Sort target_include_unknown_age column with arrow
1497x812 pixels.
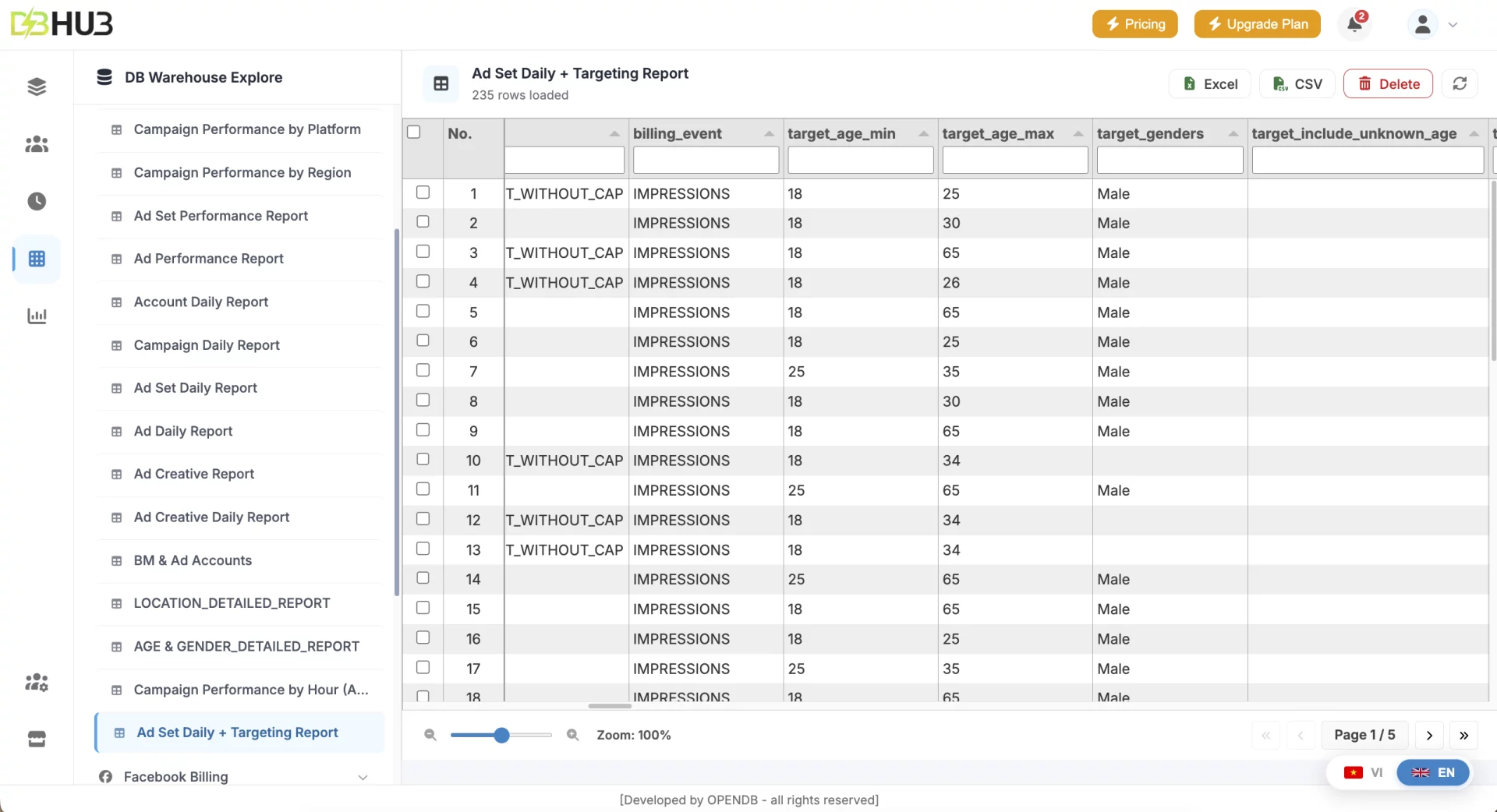pos(1474,134)
